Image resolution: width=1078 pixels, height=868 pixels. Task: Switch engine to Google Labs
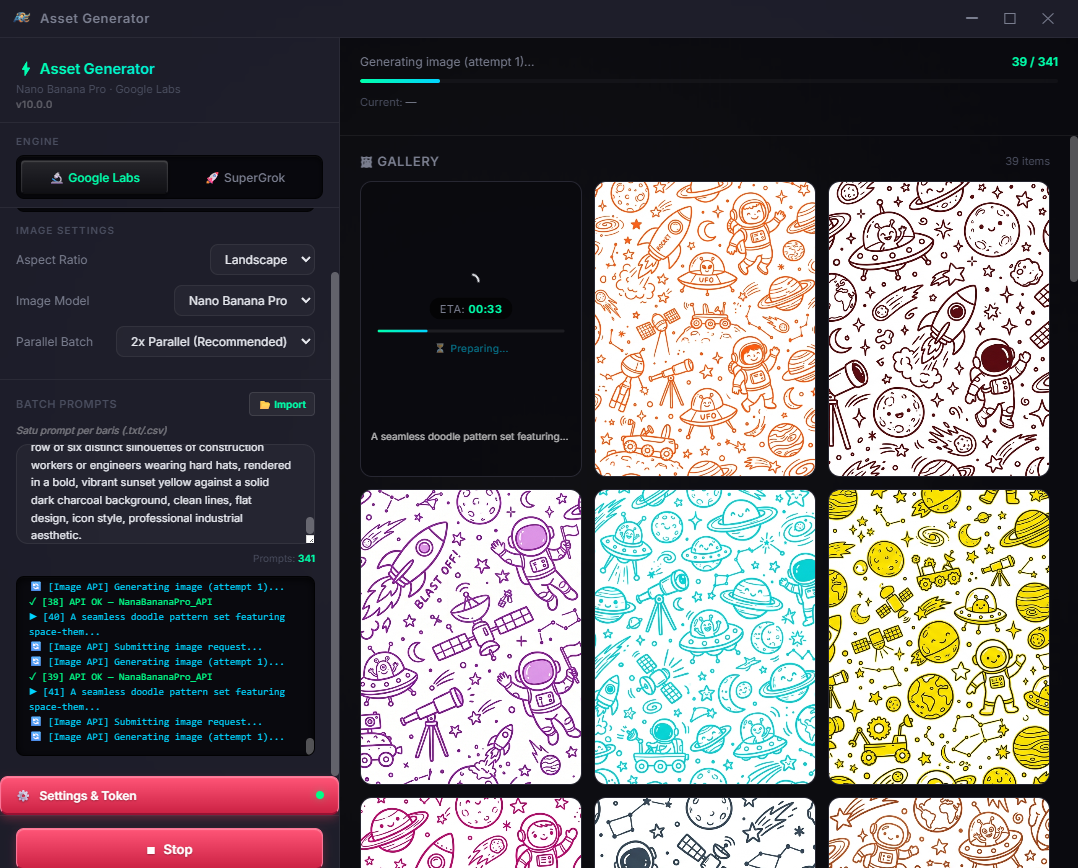pyautogui.click(x=94, y=177)
